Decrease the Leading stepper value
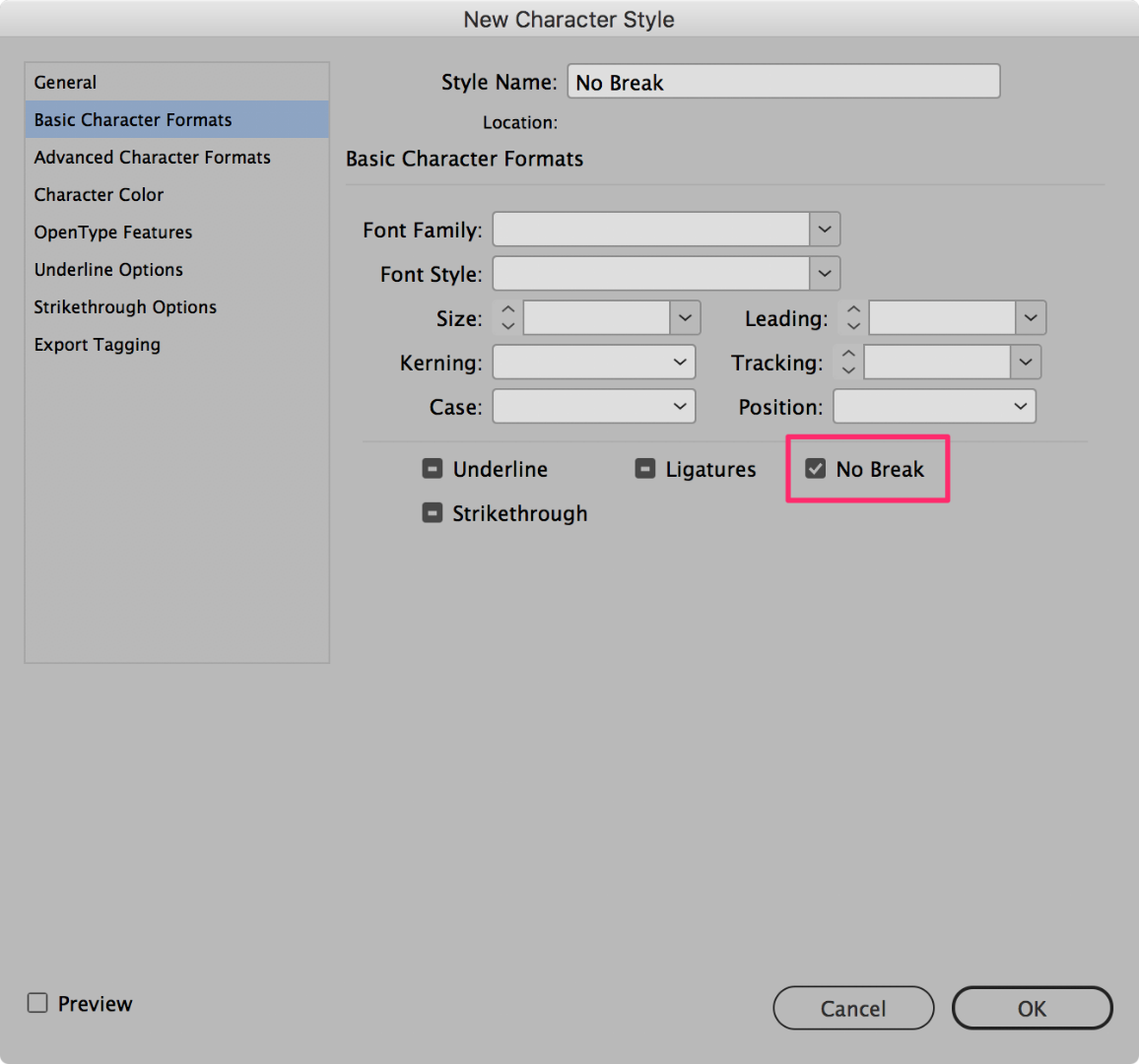 (853, 326)
